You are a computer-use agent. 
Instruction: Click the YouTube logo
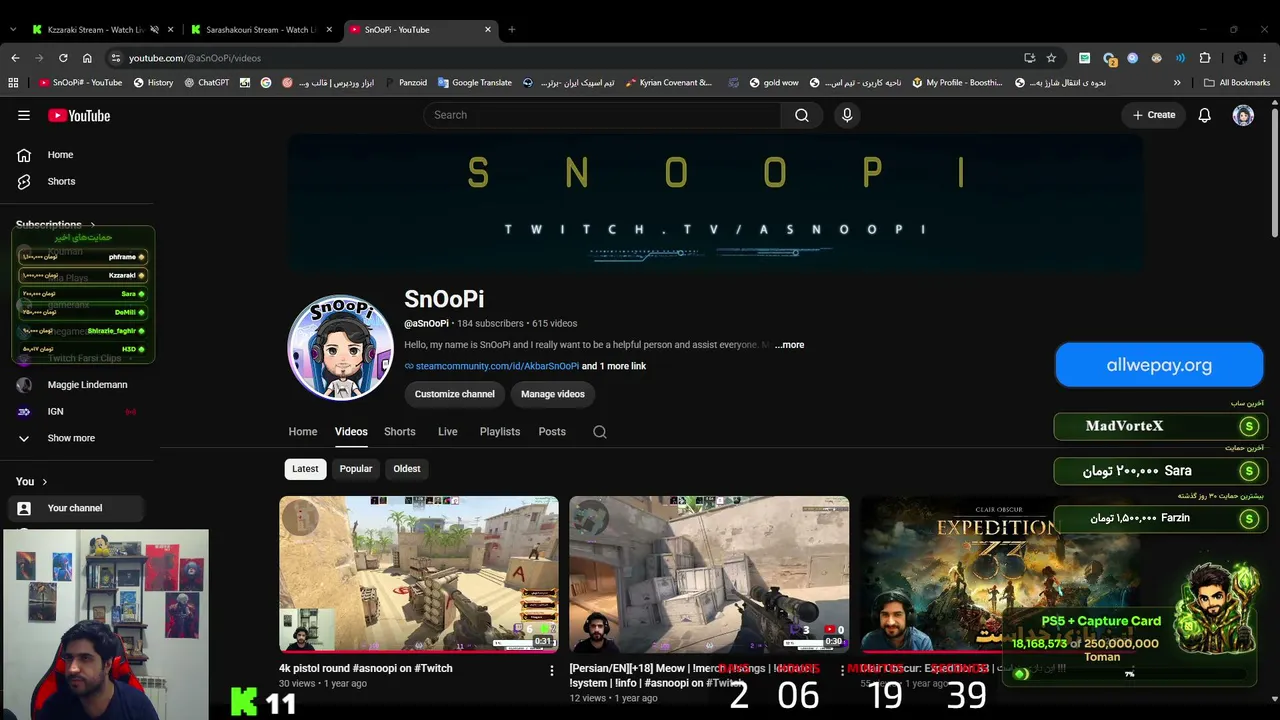pos(79,116)
